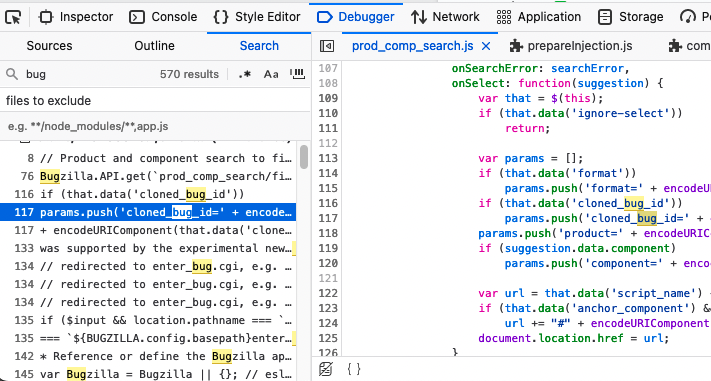Click 'document.location.href = url' code line
This screenshot has height=381, width=711.
pyautogui.click(x=574, y=338)
